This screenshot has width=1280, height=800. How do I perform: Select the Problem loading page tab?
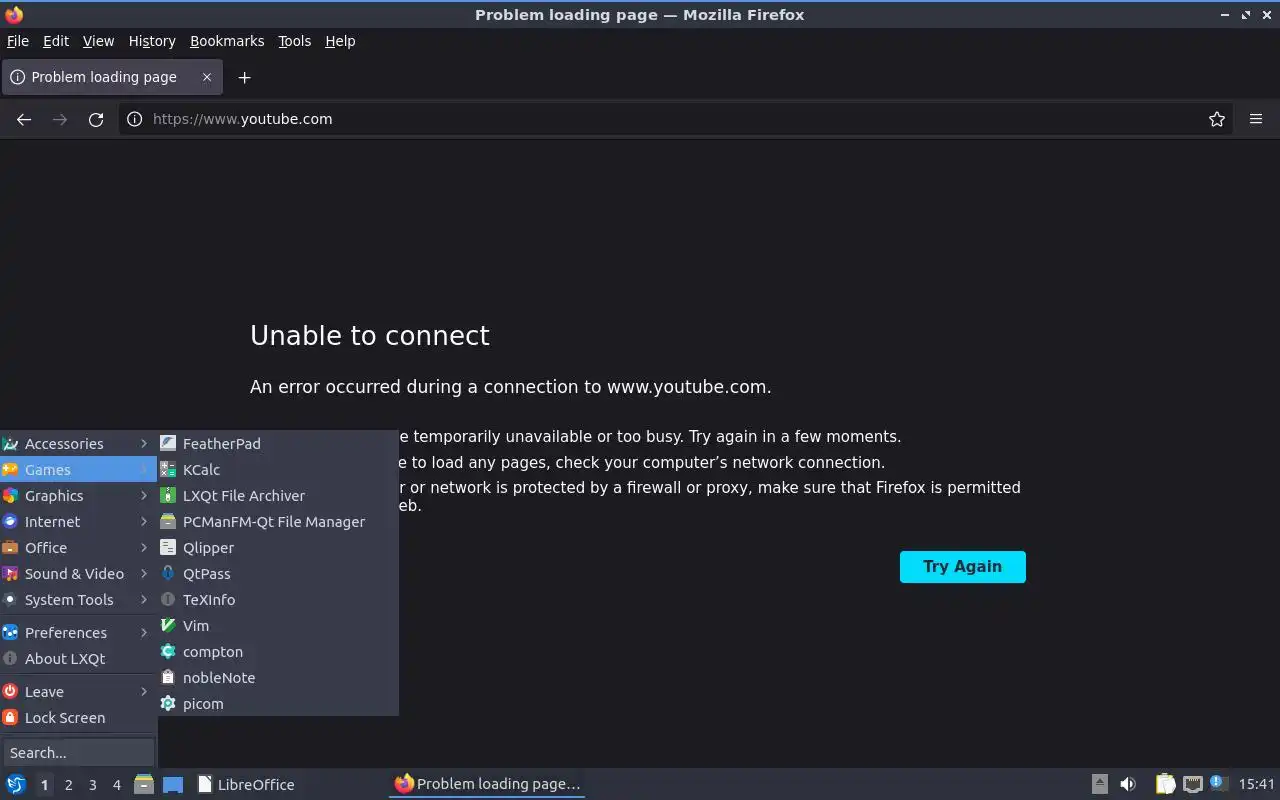tap(111, 77)
